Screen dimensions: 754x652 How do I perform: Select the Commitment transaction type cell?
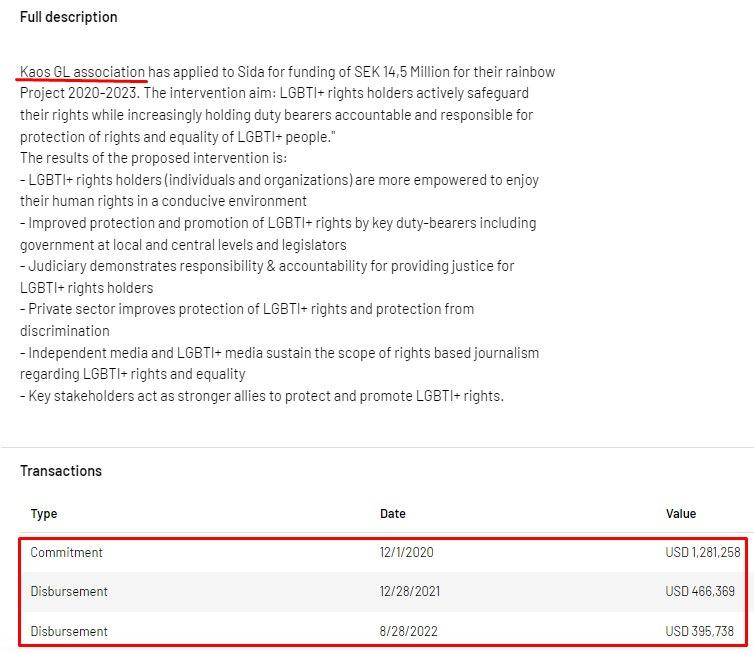click(66, 552)
